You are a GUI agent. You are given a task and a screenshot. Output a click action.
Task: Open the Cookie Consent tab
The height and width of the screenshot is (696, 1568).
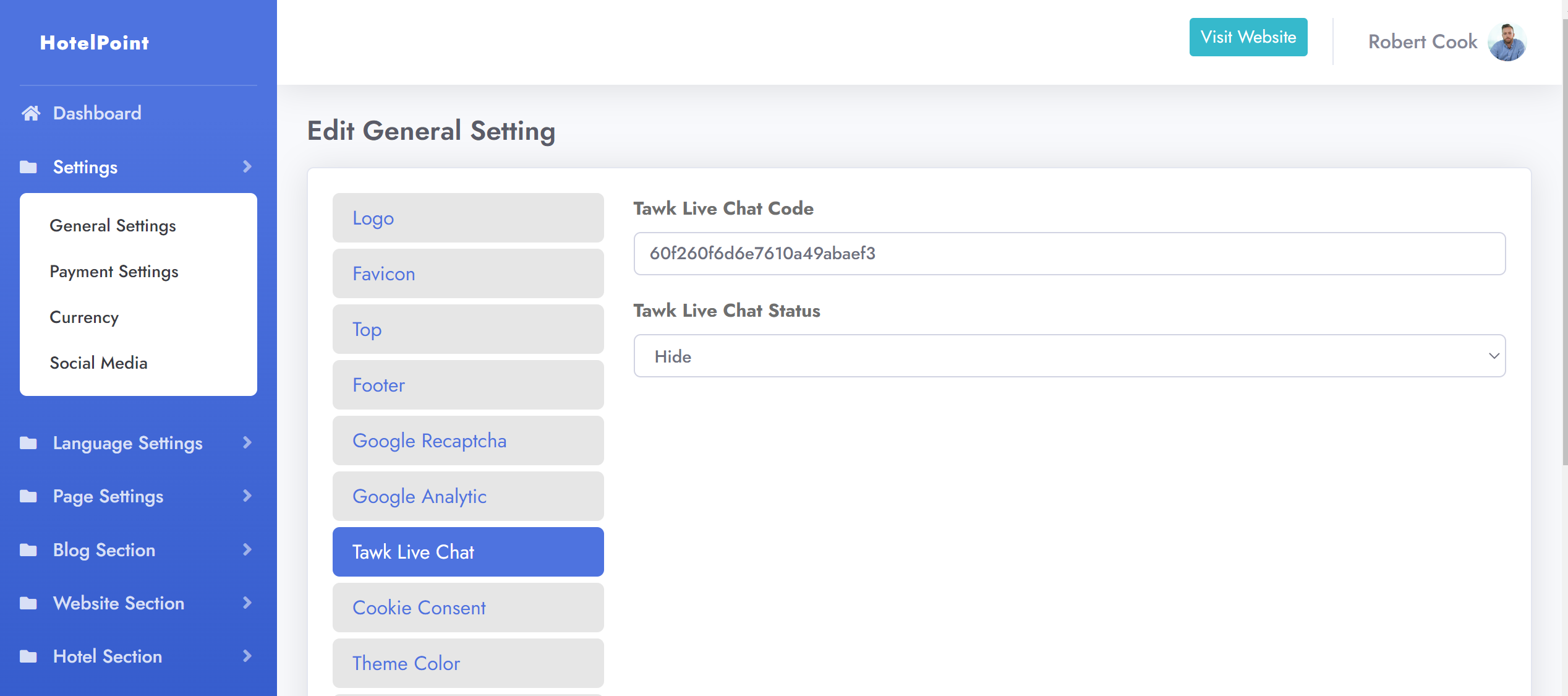tap(467, 608)
